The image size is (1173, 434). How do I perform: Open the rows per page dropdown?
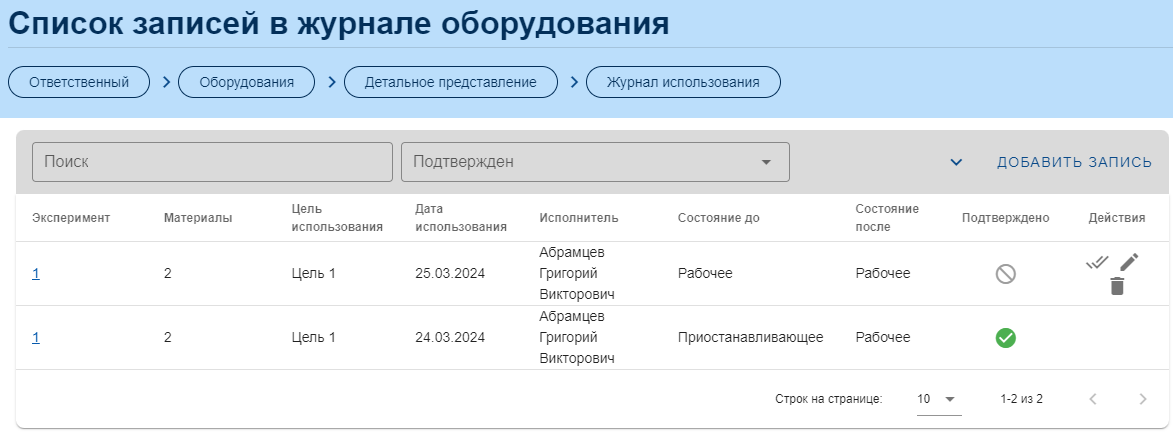click(937, 399)
